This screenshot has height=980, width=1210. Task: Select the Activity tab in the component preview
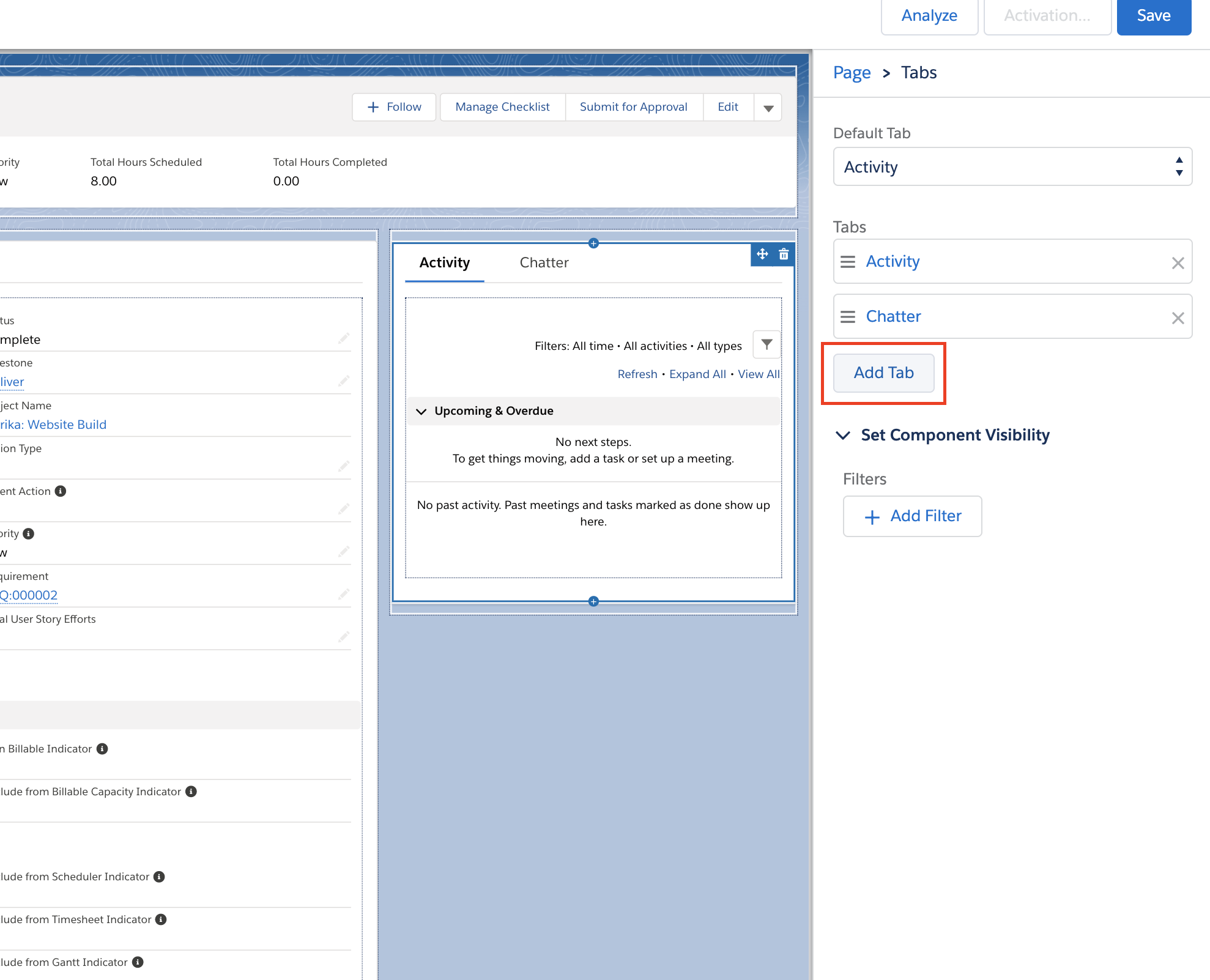click(x=444, y=262)
